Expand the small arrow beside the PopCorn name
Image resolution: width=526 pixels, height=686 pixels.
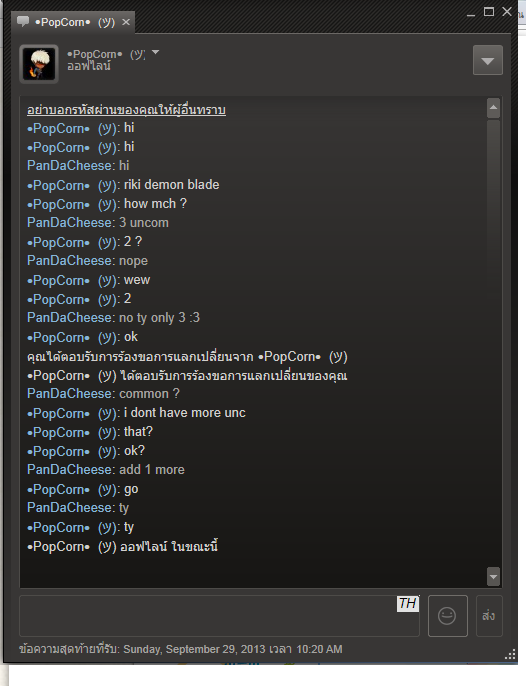(155, 52)
